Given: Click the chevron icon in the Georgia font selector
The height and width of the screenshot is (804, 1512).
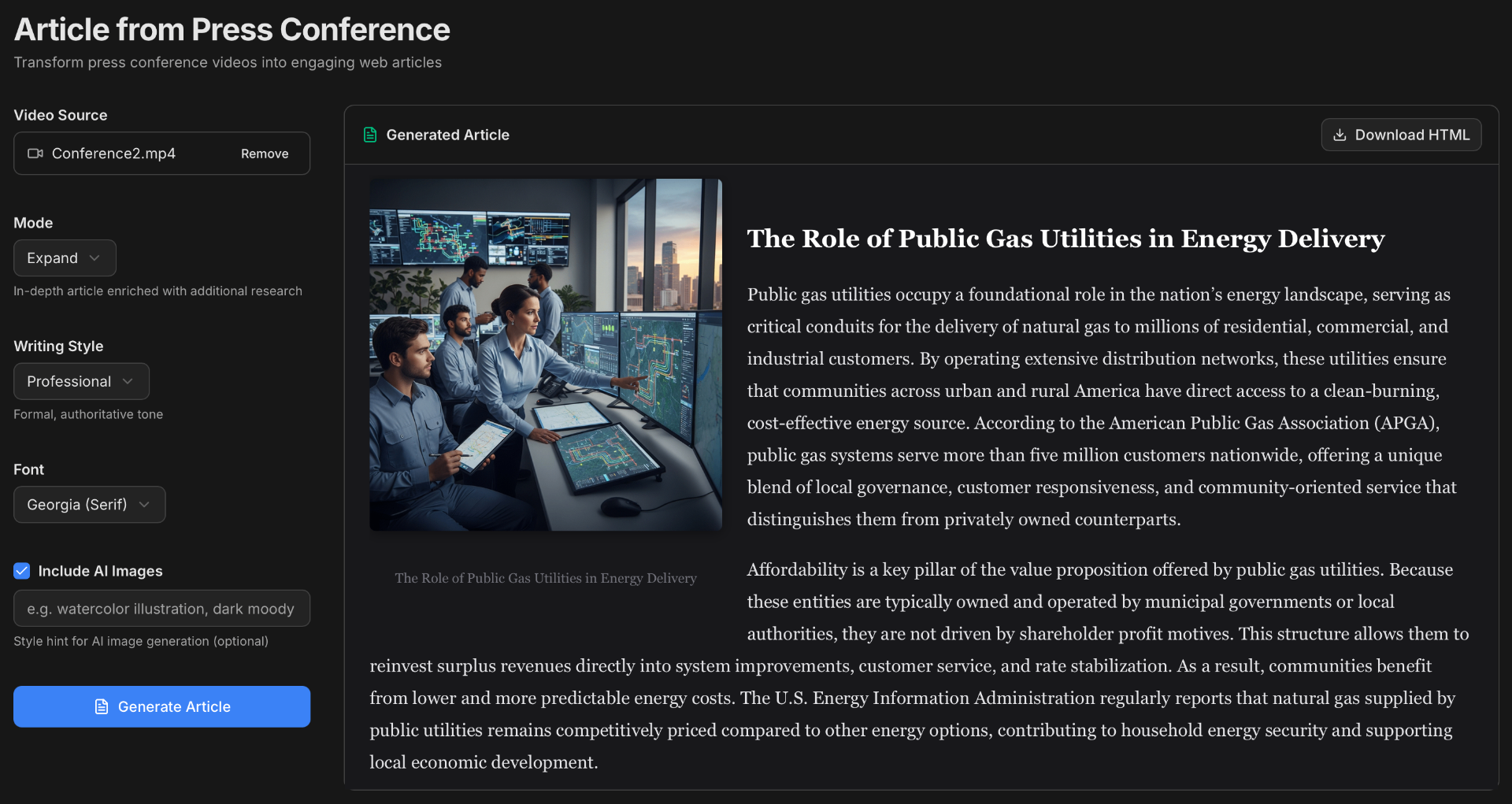Looking at the screenshot, I should (144, 505).
